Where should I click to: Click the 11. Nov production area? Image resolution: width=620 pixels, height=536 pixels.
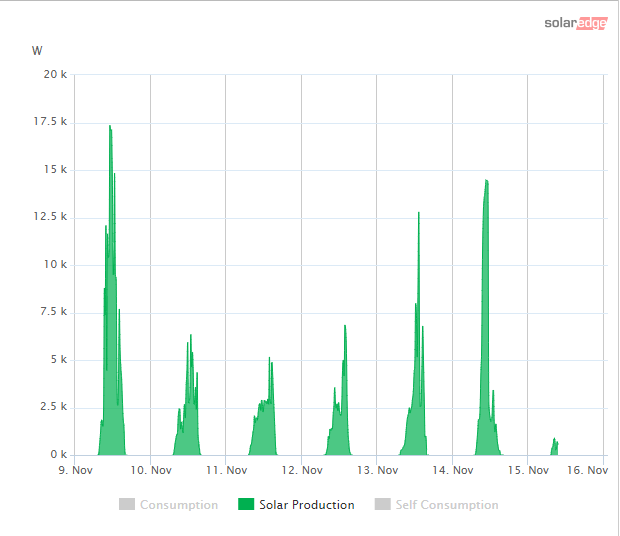[265, 431]
